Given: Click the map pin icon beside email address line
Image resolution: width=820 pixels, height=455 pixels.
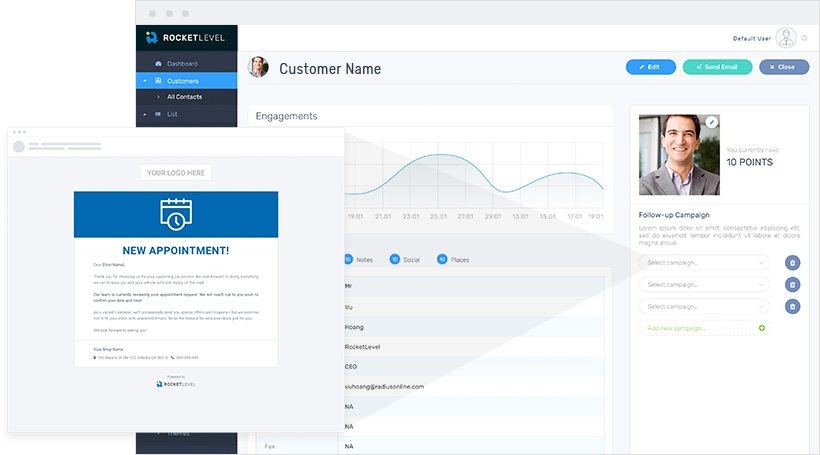Looking at the screenshot, I should pos(95,358).
